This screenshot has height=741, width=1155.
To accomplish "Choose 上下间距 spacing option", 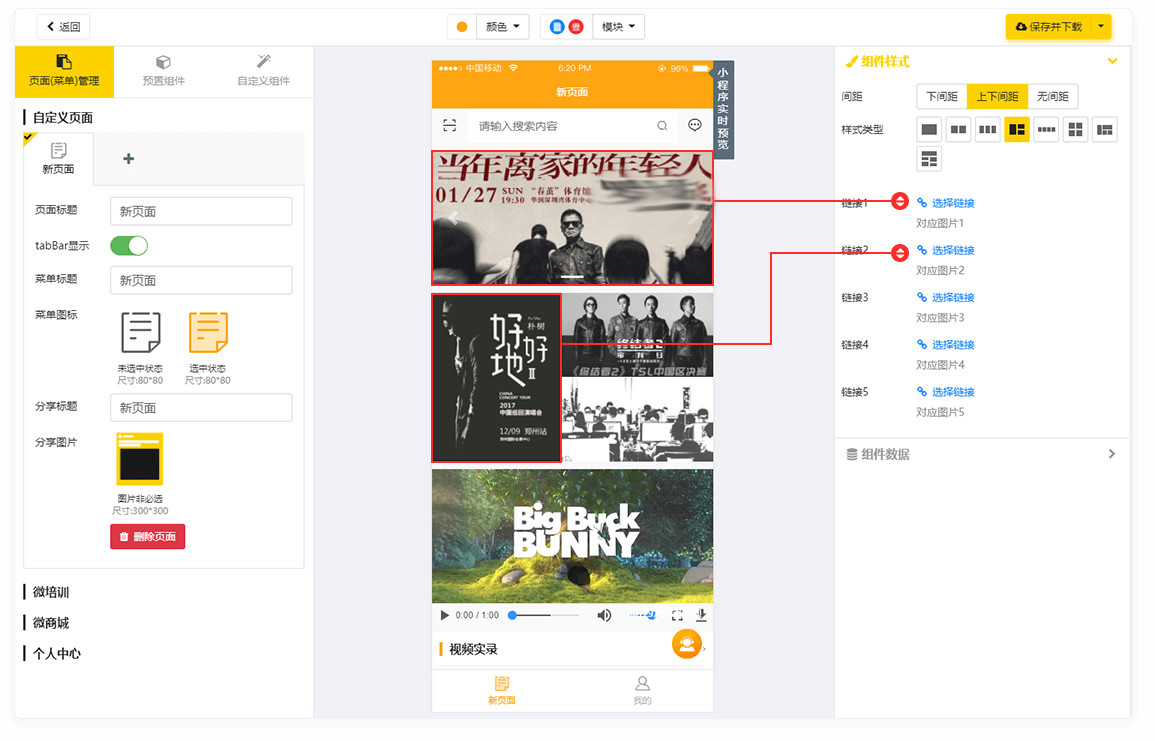I will pos(997,96).
